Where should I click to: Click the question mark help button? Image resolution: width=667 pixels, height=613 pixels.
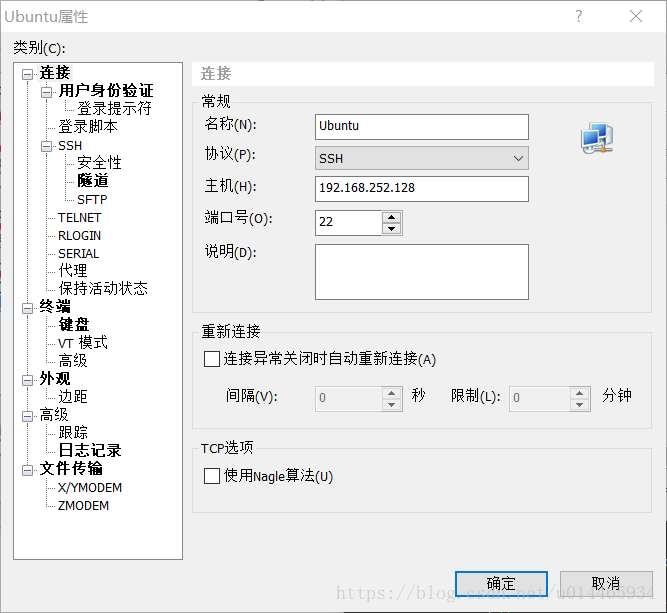point(579,16)
